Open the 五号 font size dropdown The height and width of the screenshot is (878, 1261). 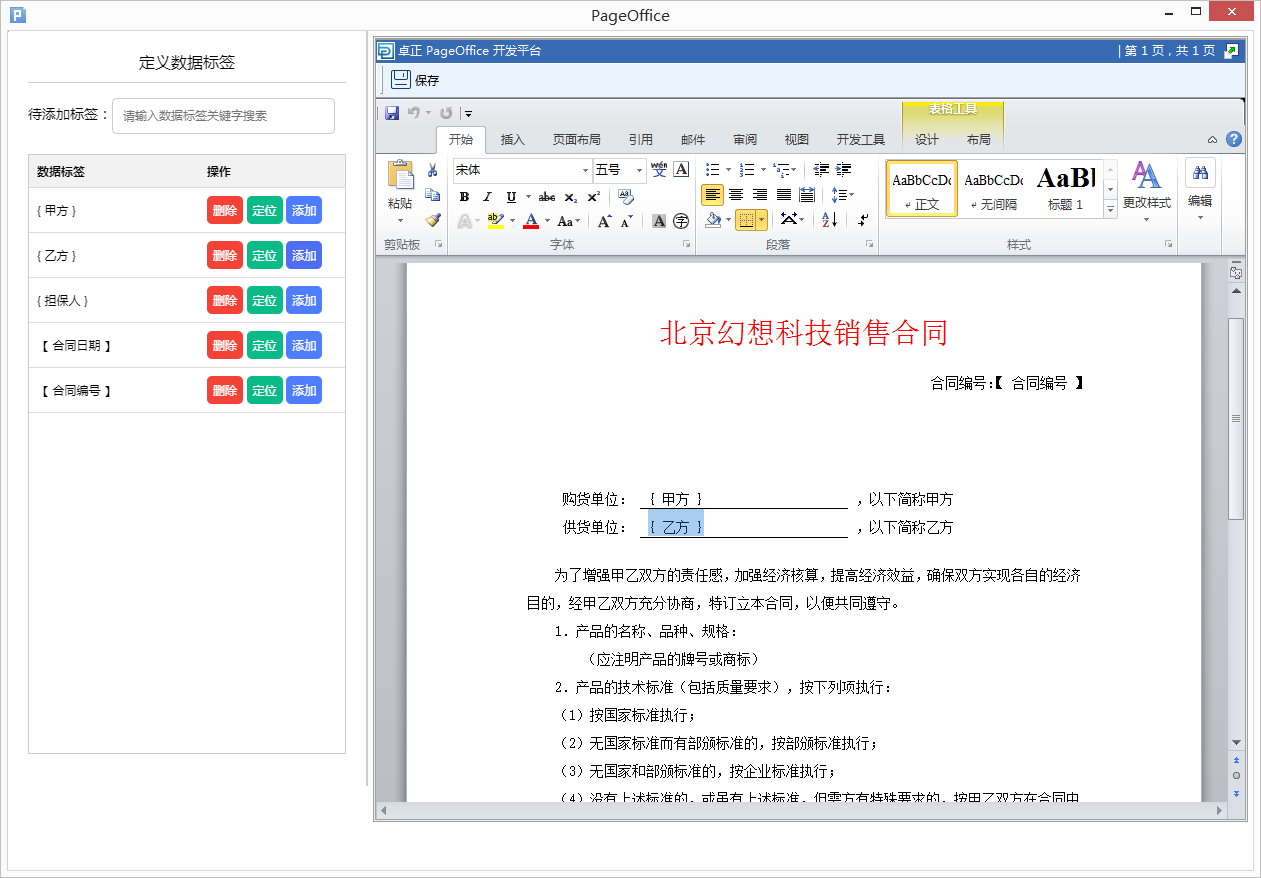(x=639, y=171)
